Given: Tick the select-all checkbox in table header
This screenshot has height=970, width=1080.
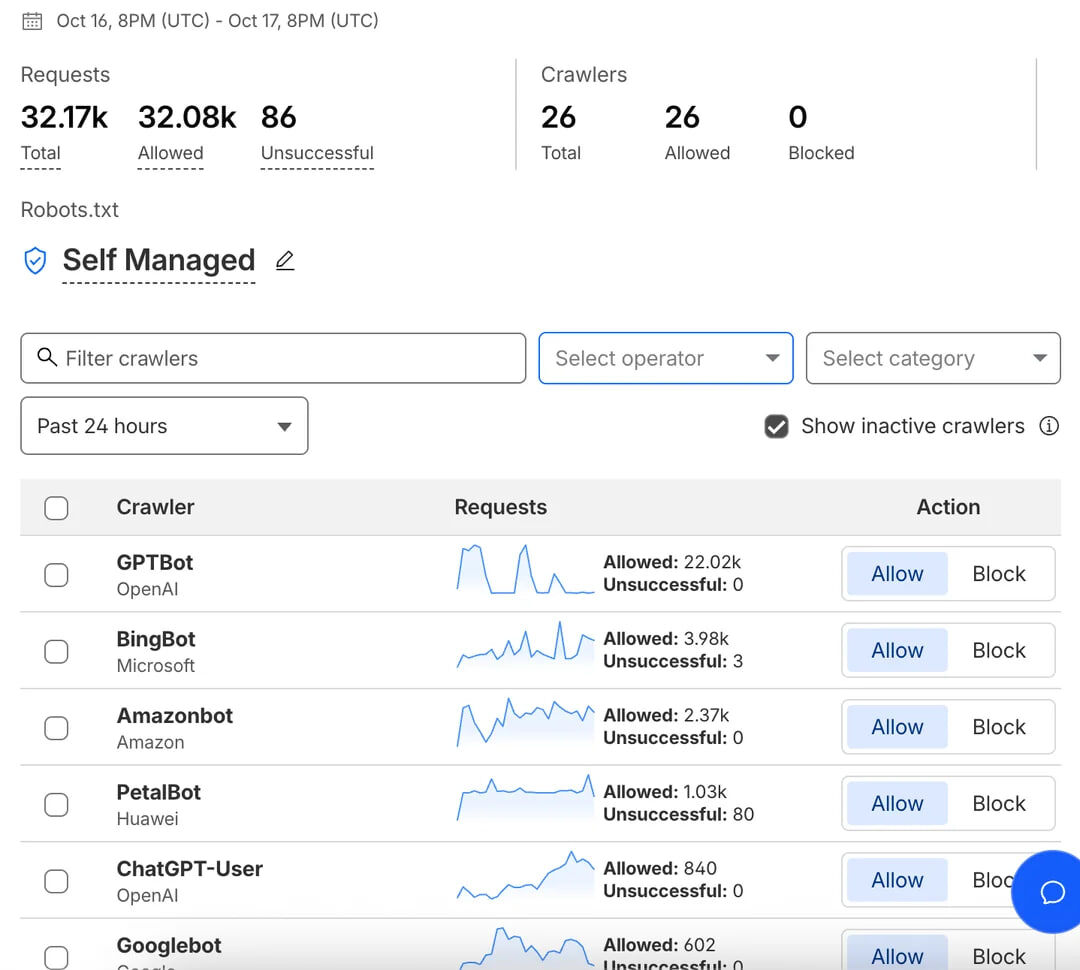Looking at the screenshot, I should point(56,508).
